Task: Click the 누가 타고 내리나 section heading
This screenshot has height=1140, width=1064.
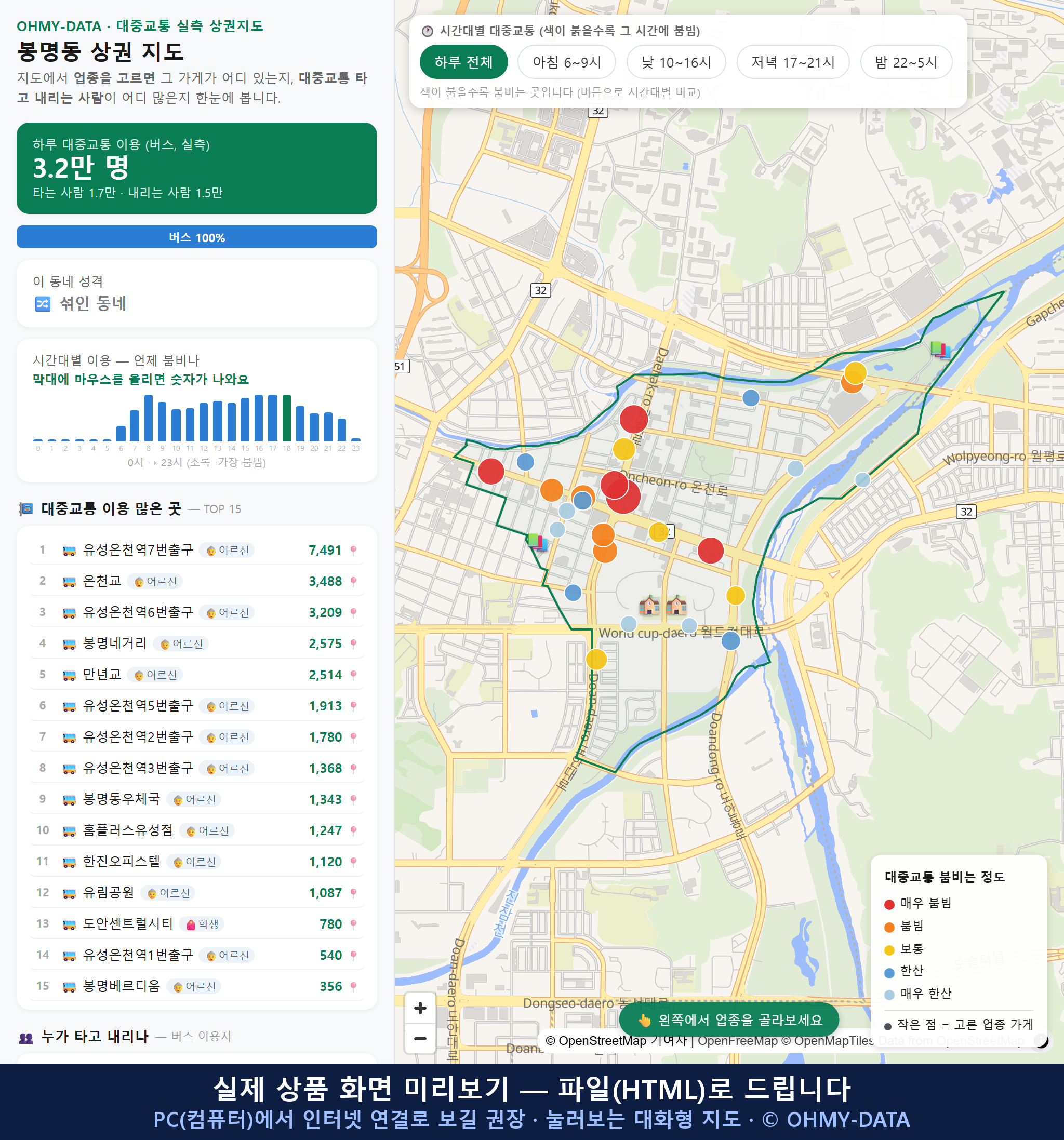Action: click(95, 1036)
